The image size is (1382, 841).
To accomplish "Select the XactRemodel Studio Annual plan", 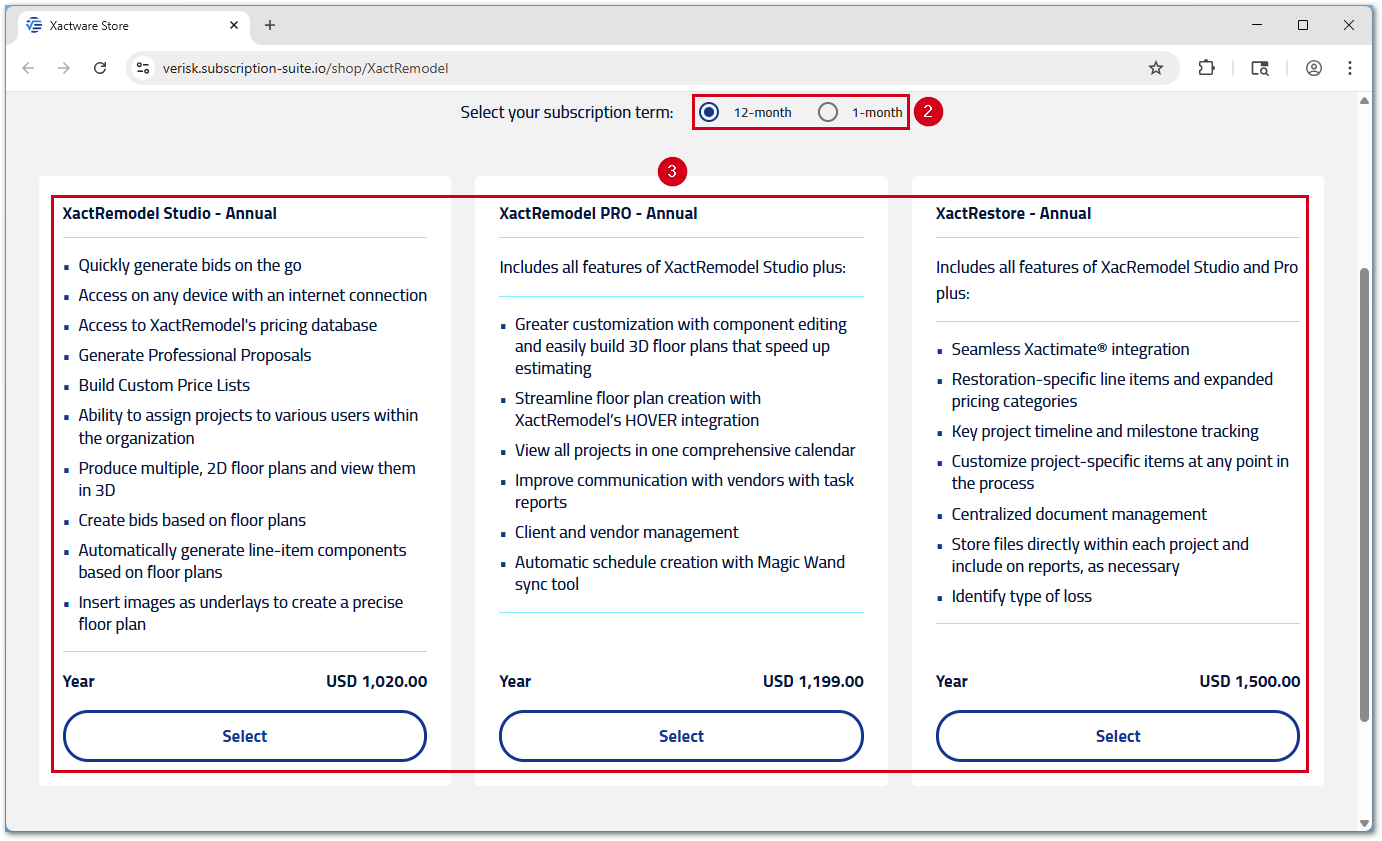I will click(245, 736).
